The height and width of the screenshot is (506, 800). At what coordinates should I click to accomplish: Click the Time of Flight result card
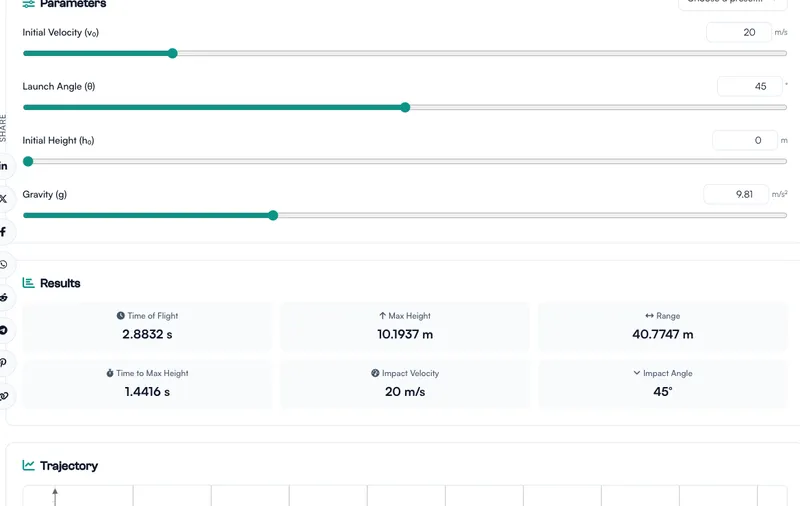coord(147,326)
